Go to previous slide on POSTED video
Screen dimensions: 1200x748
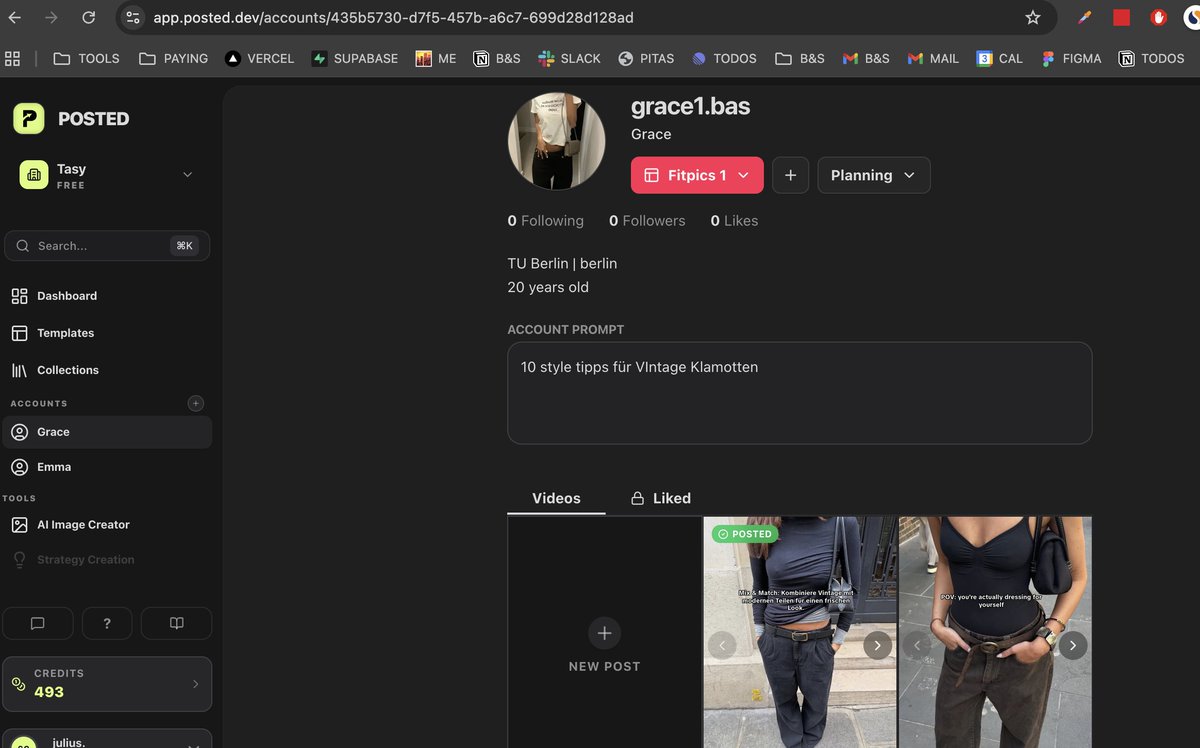[x=722, y=645]
